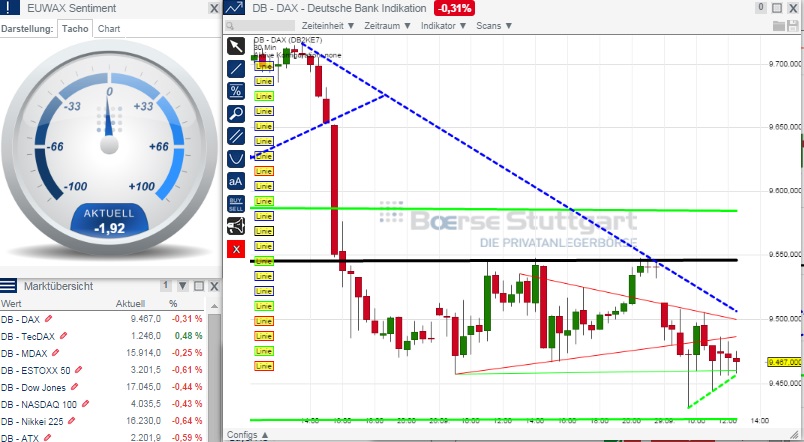Click the Marktübersicht scrollbar up arrow
The height and width of the screenshot is (442, 804).
(214, 306)
